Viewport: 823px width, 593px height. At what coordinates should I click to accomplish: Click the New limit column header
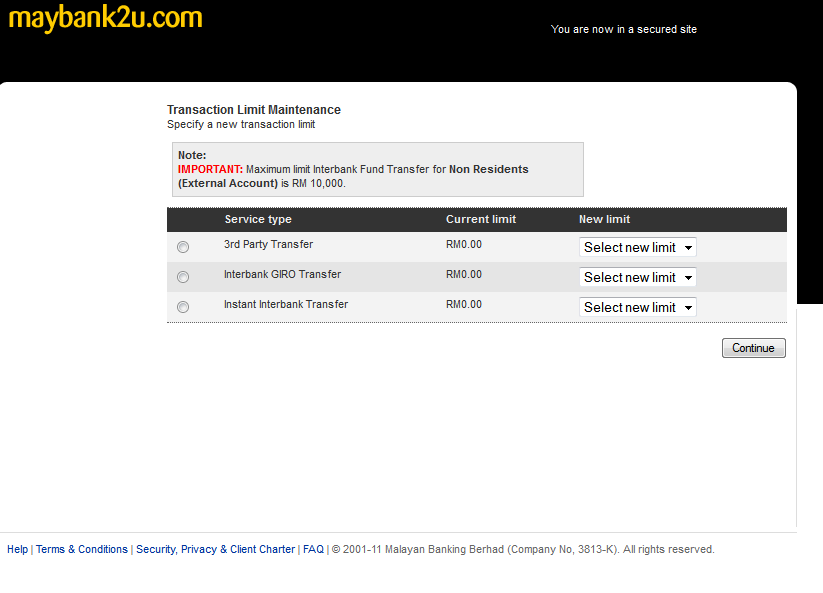(605, 219)
